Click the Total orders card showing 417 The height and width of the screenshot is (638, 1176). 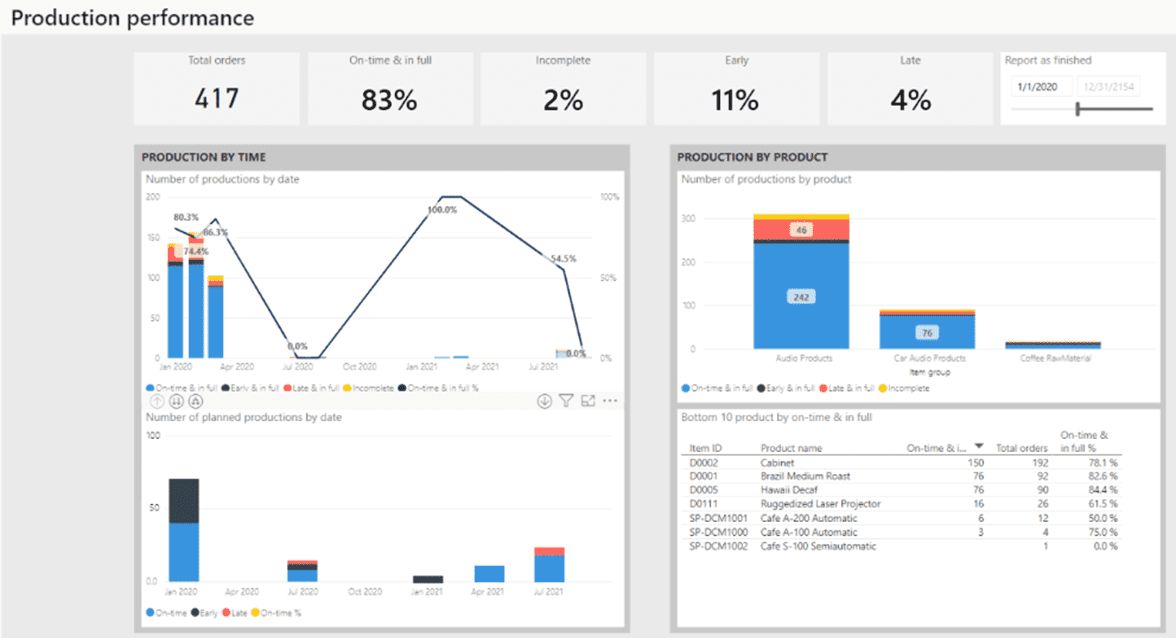coord(216,86)
